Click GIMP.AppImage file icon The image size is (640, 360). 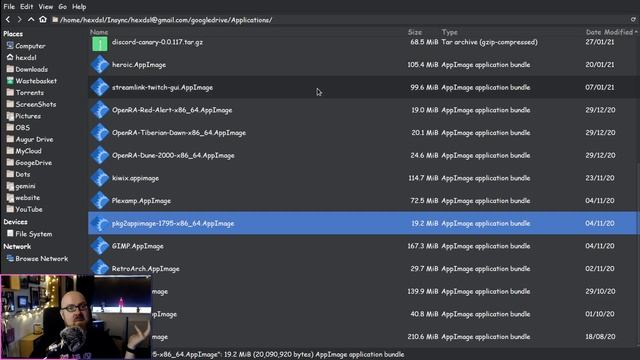coord(100,246)
